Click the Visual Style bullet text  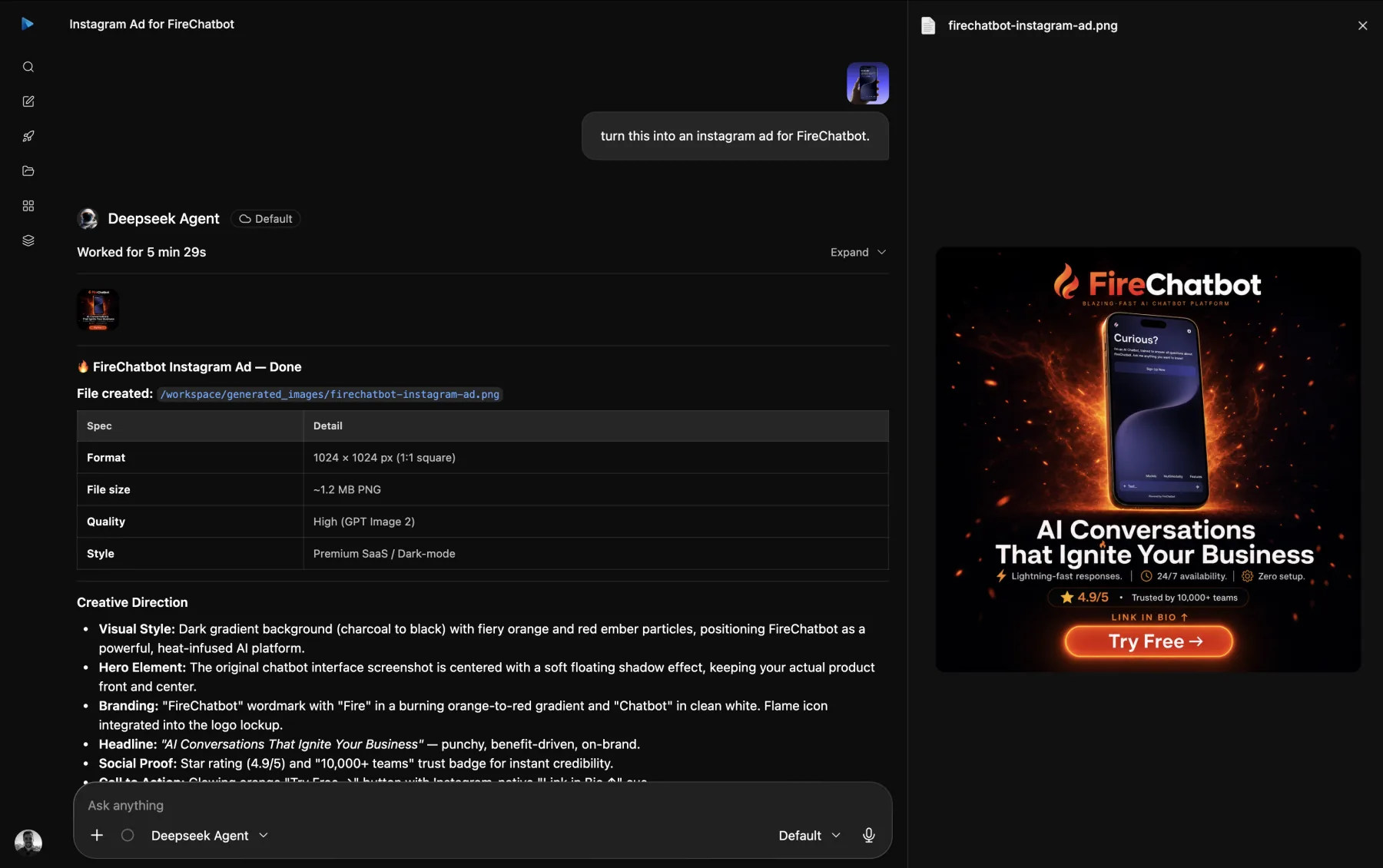(483, 638)
